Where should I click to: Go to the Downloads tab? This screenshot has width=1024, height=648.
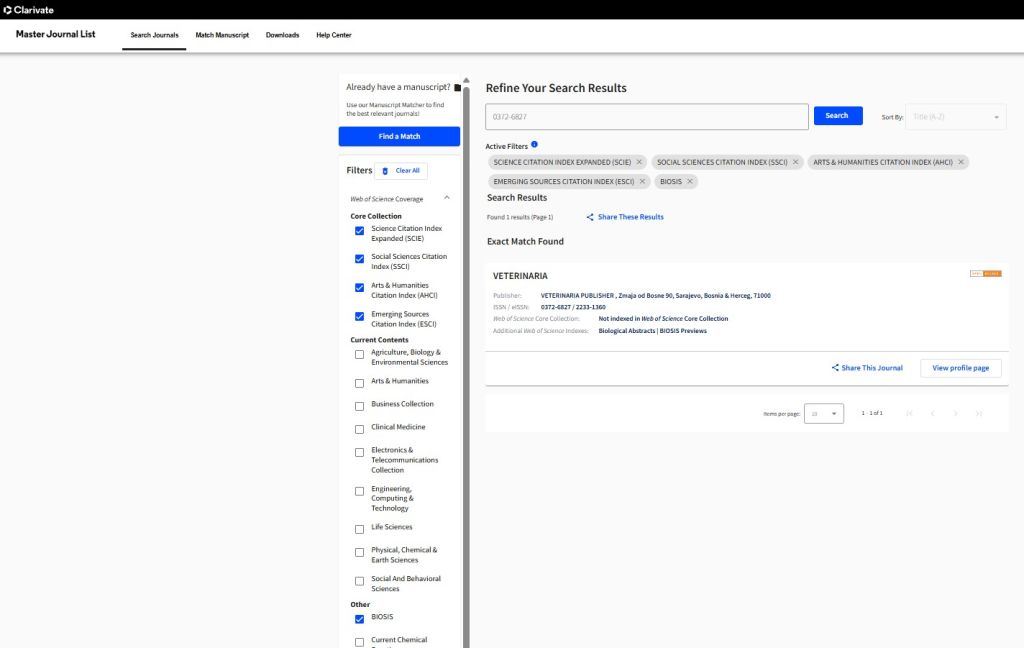click(x=282, y=35)
